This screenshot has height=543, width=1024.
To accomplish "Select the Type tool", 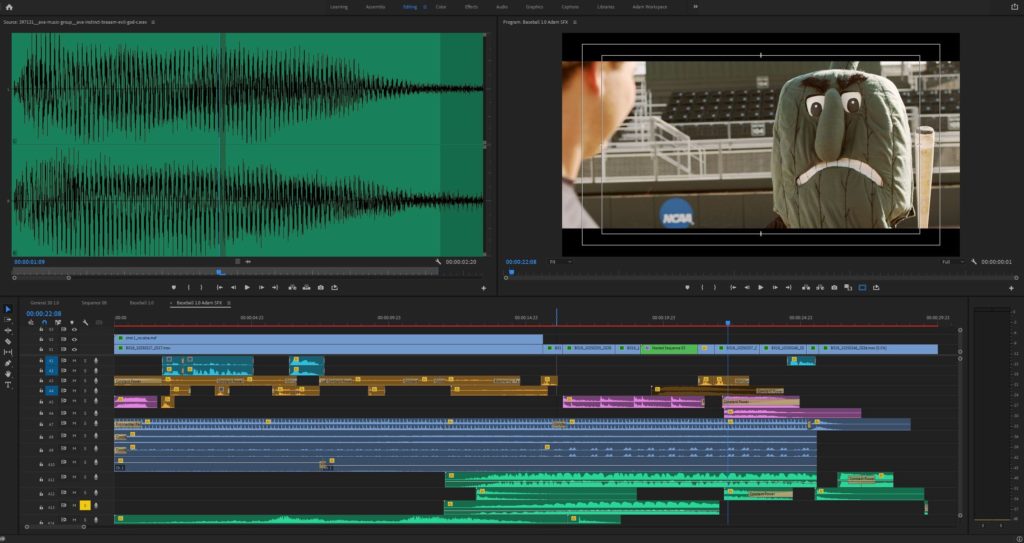I will 8,385.
